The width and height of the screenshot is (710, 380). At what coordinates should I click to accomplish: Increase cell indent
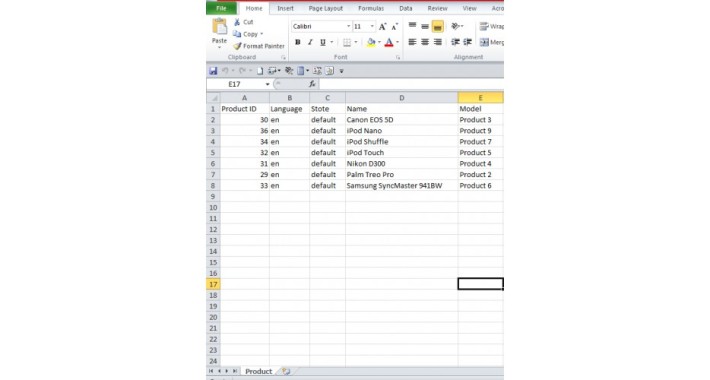[468, 42]
